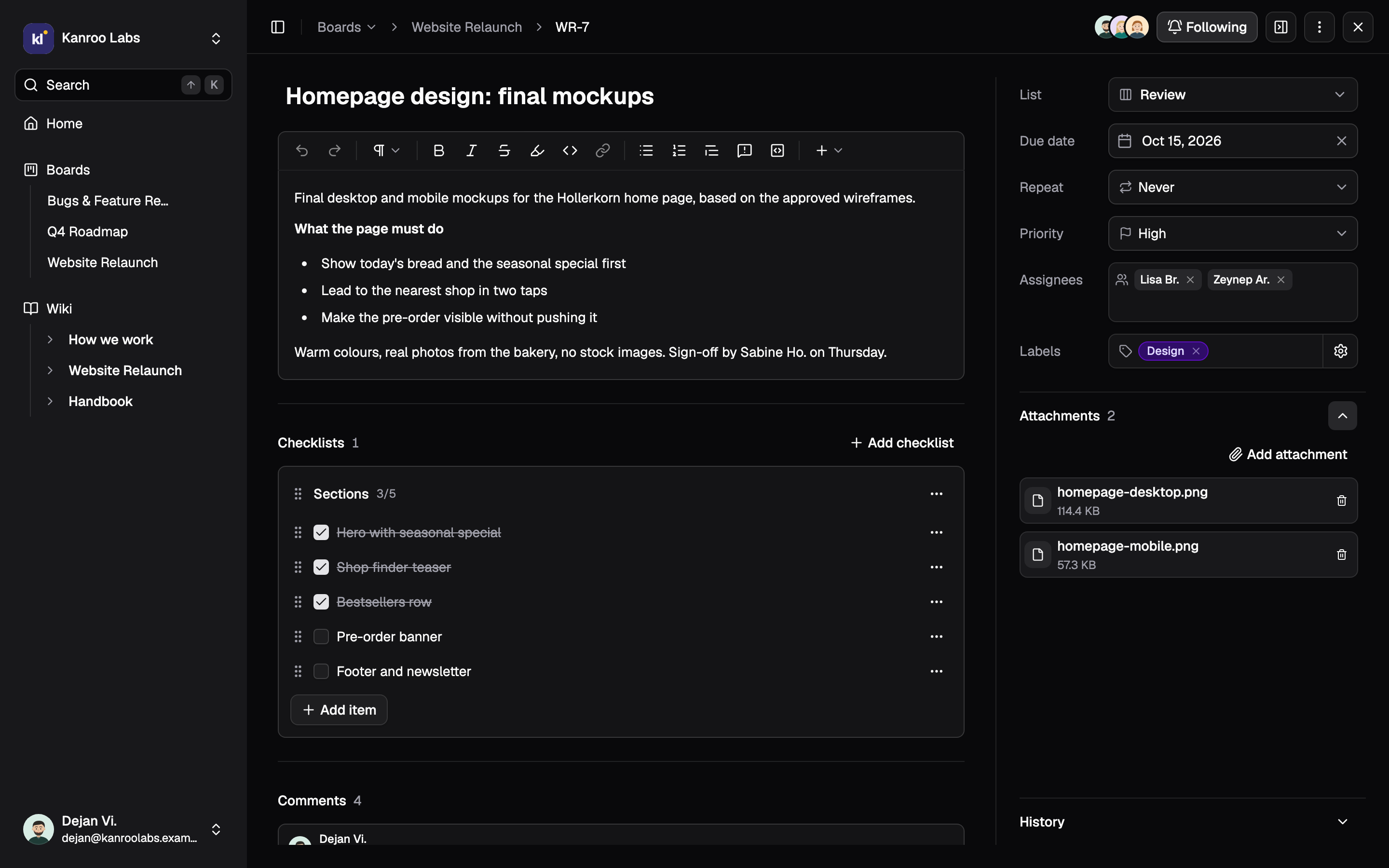Toggle the sidebar panel icon

278,27
